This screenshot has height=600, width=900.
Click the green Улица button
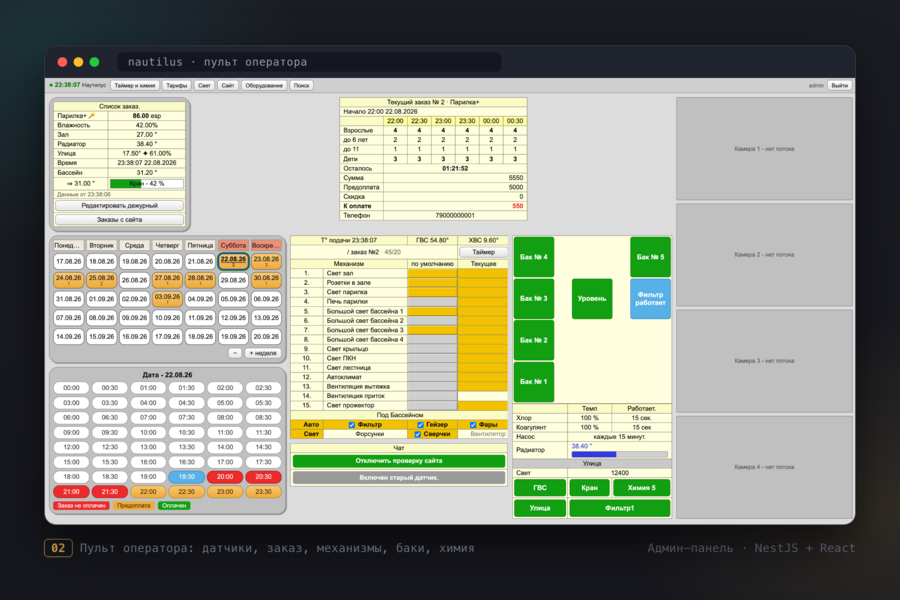[x=540, y=508]
